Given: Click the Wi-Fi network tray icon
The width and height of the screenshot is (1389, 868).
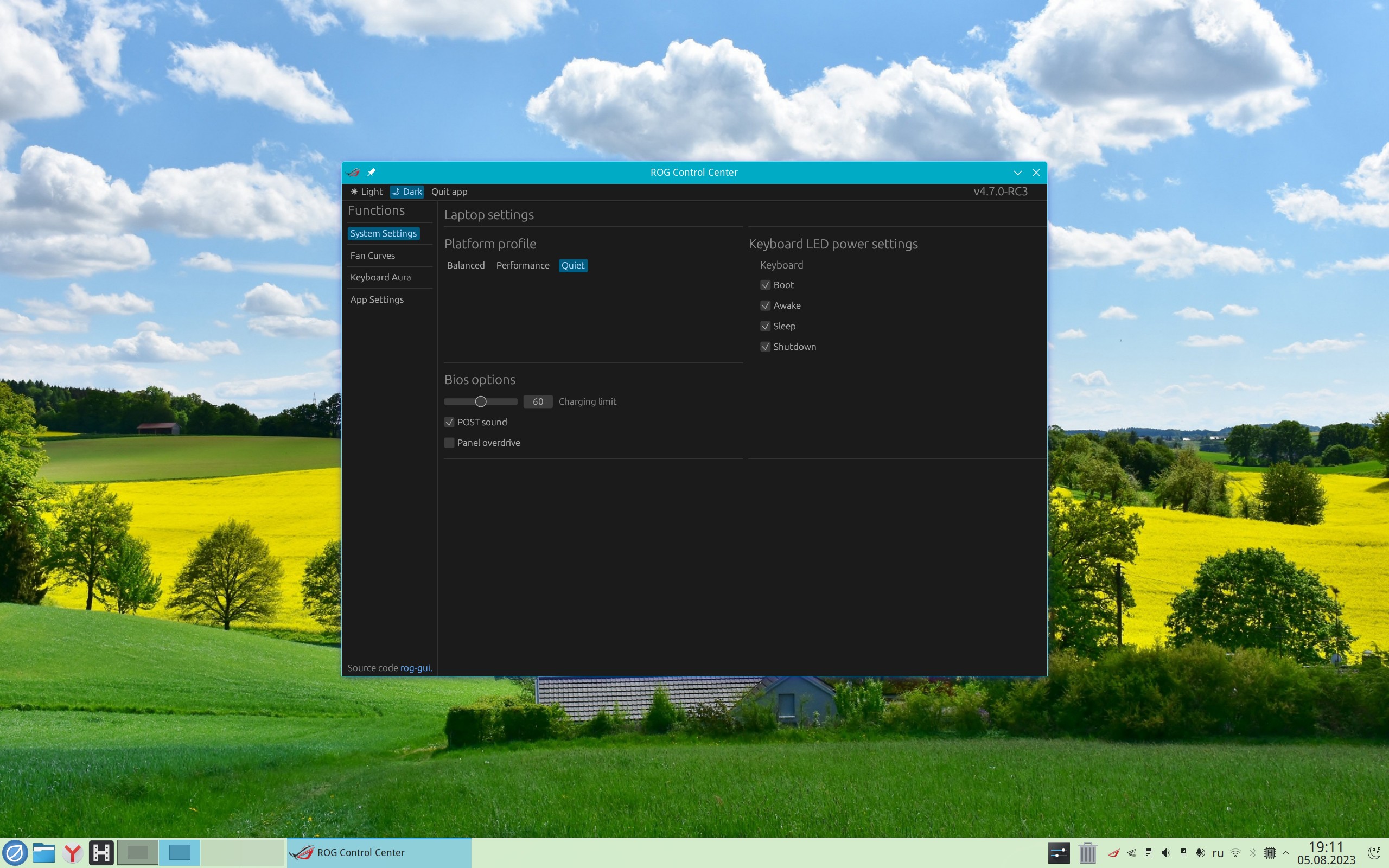Looking at the screenshot, I should (x=1236, y=852).
